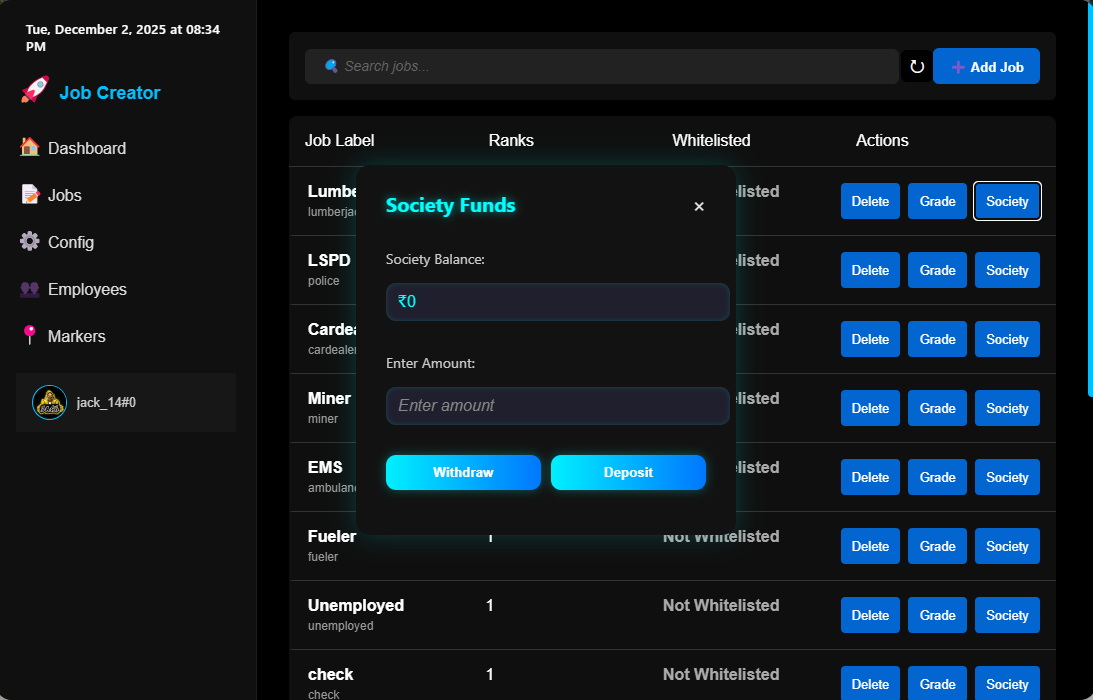Image resolution: width=1093 pixels, height=700 pixels.
Task: Open Grade for Cardealer row
Action: coord(938,339)
